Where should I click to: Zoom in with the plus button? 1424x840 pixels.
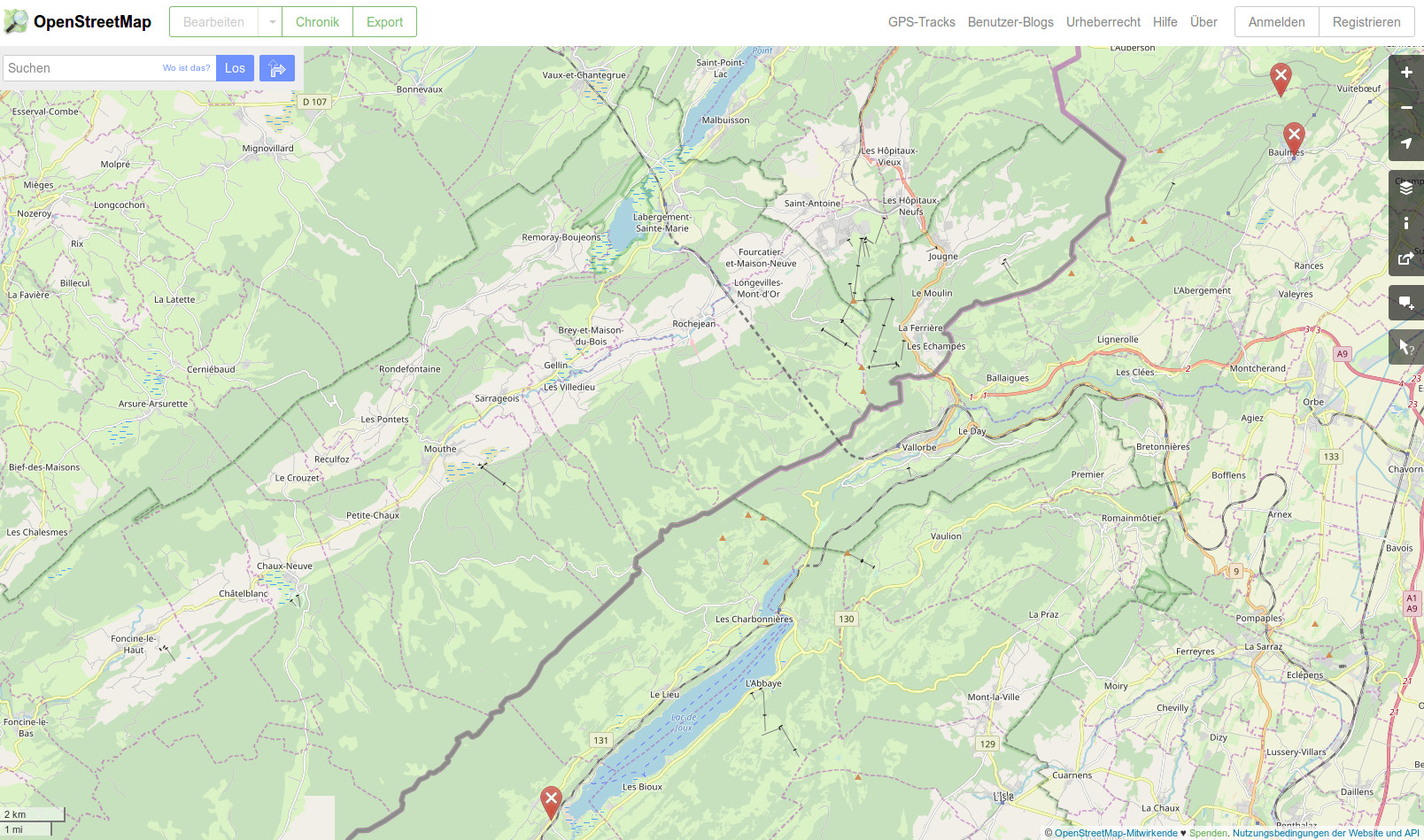[1406, 73]
